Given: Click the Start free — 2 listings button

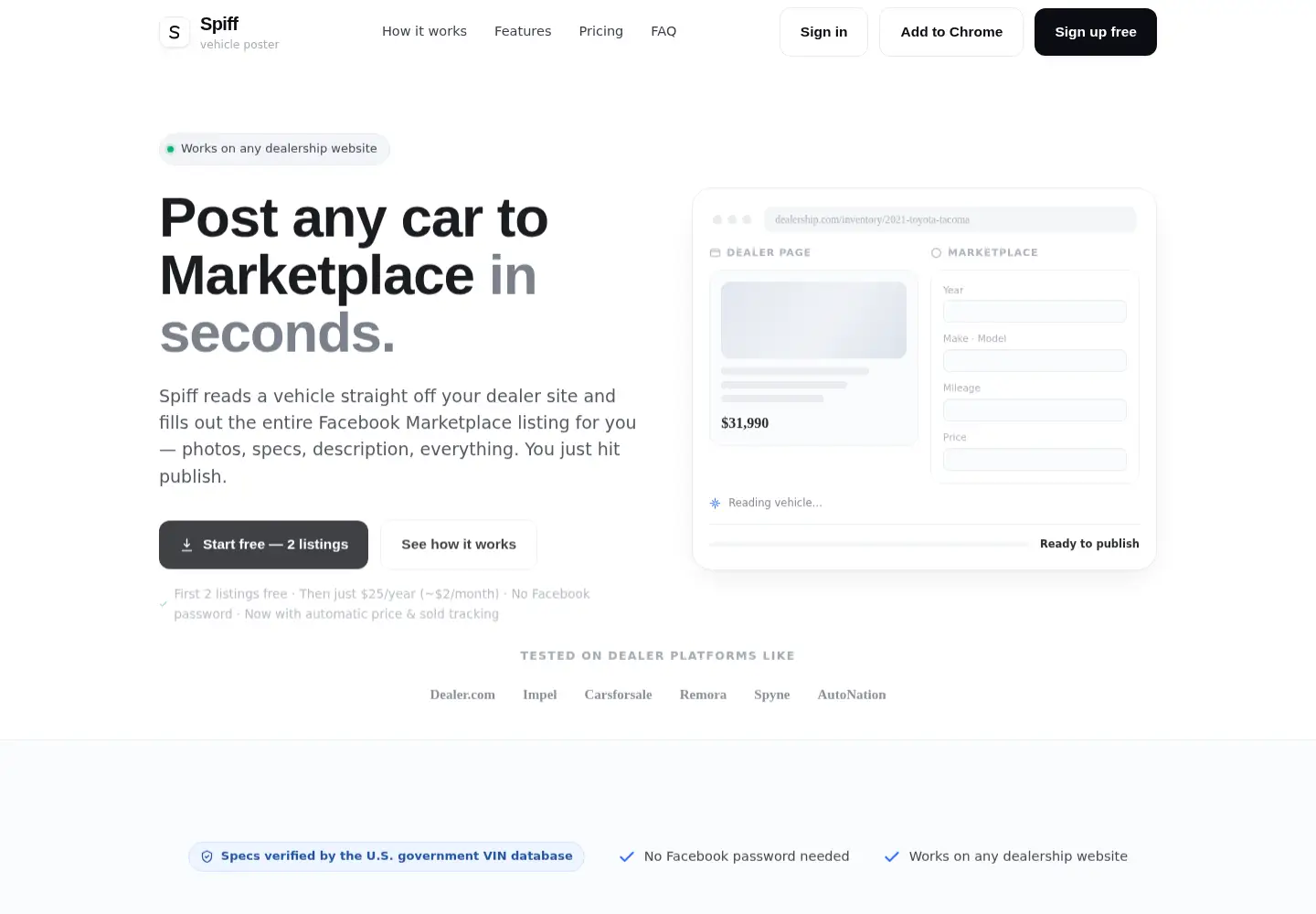Looking at the screenshot, I should click(x=263, y=545).
